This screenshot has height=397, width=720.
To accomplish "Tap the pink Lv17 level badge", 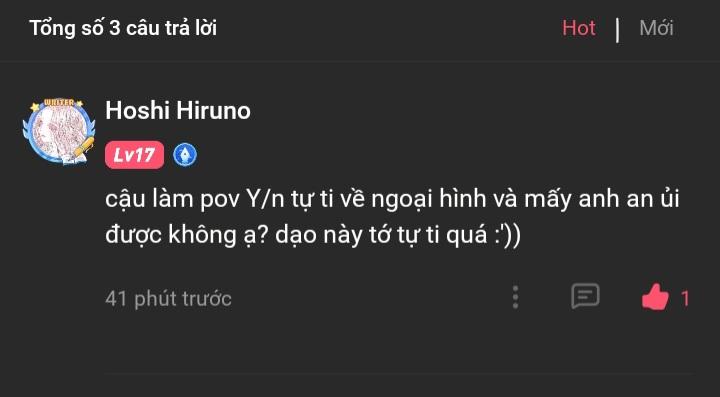I will point(134,155).
